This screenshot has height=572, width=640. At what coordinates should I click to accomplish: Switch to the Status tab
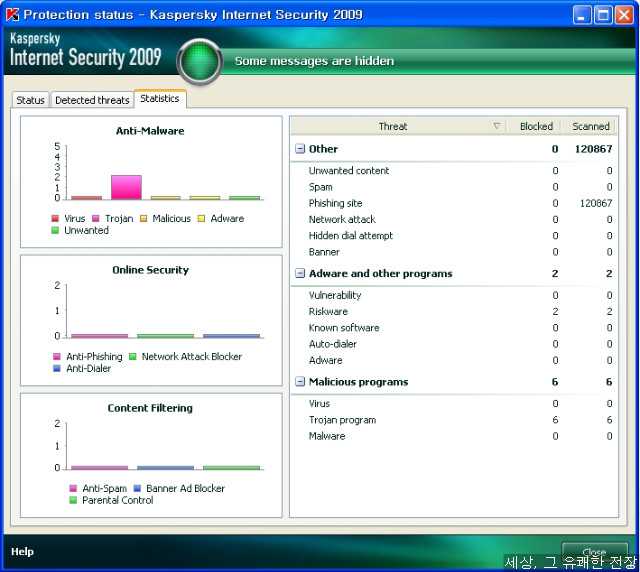click(x=31, y=100)
